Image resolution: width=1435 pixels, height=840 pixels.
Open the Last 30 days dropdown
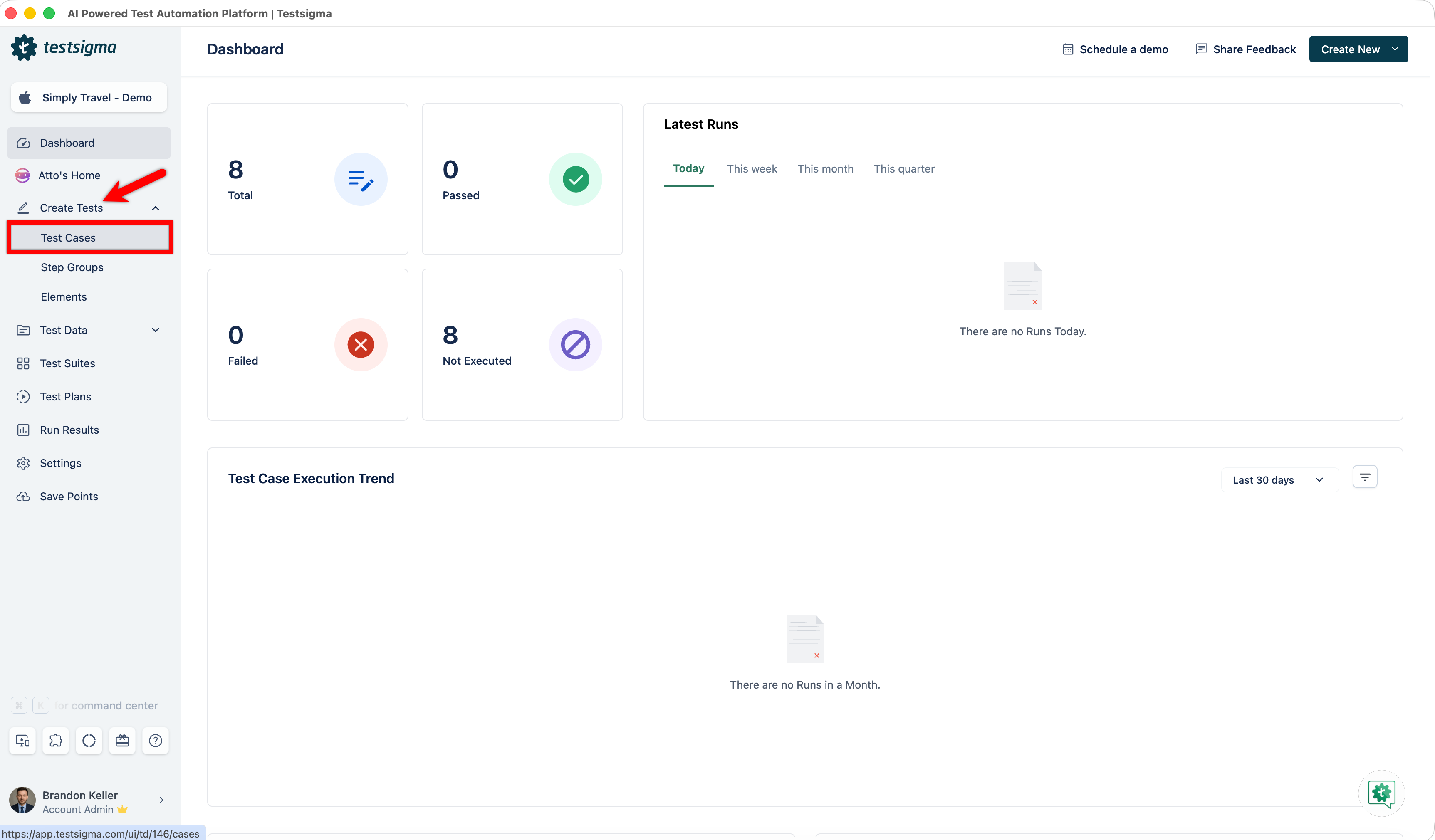(x=1278, y=479)
